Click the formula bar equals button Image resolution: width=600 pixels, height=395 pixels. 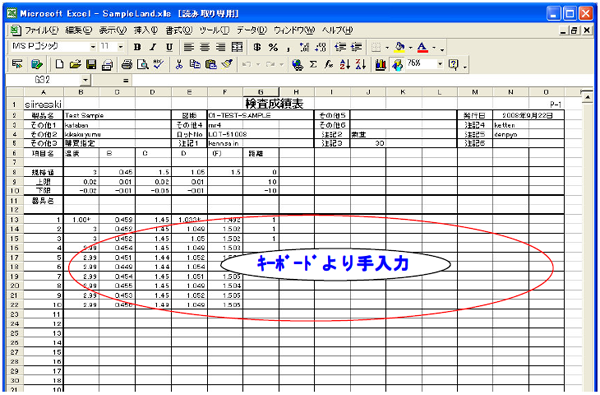(126, 80)
